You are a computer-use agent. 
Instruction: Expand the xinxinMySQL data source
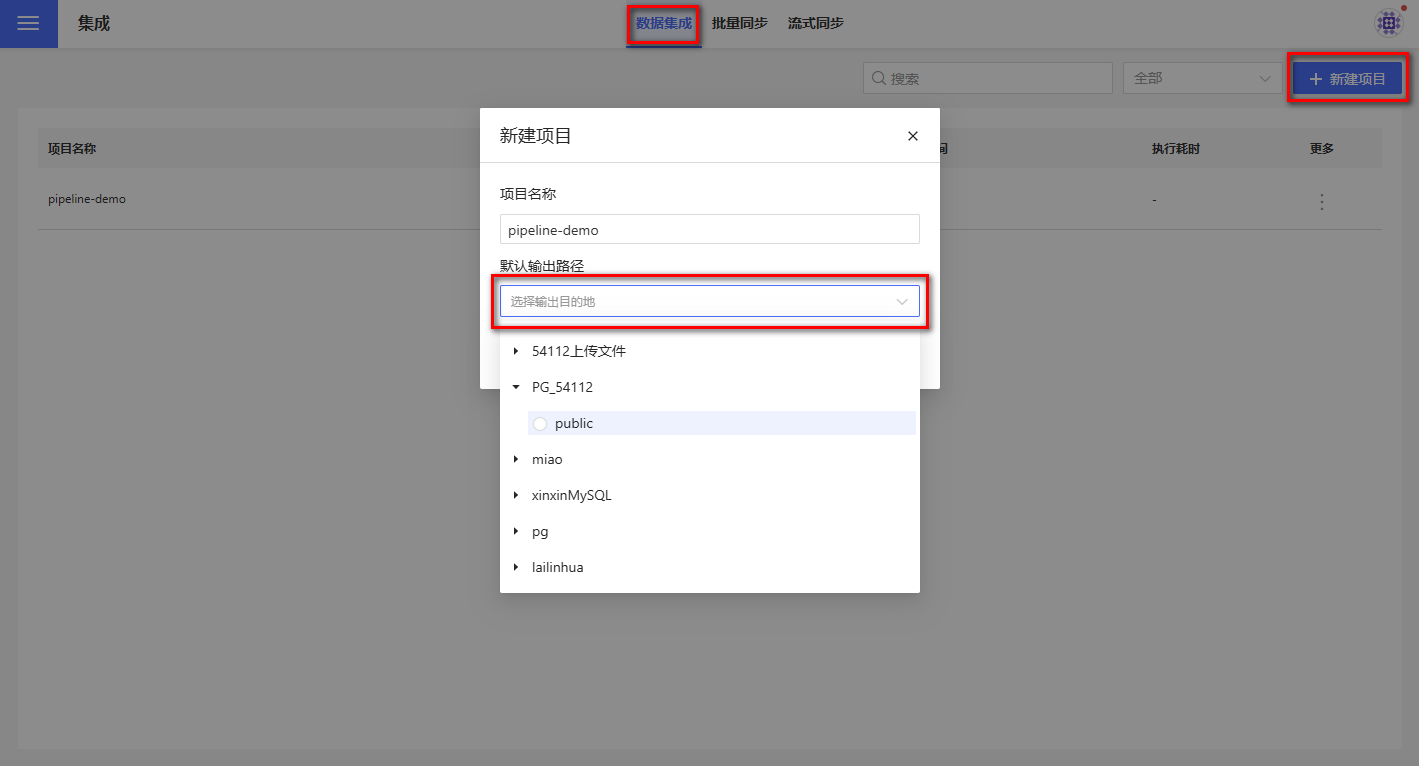point(516,495)
